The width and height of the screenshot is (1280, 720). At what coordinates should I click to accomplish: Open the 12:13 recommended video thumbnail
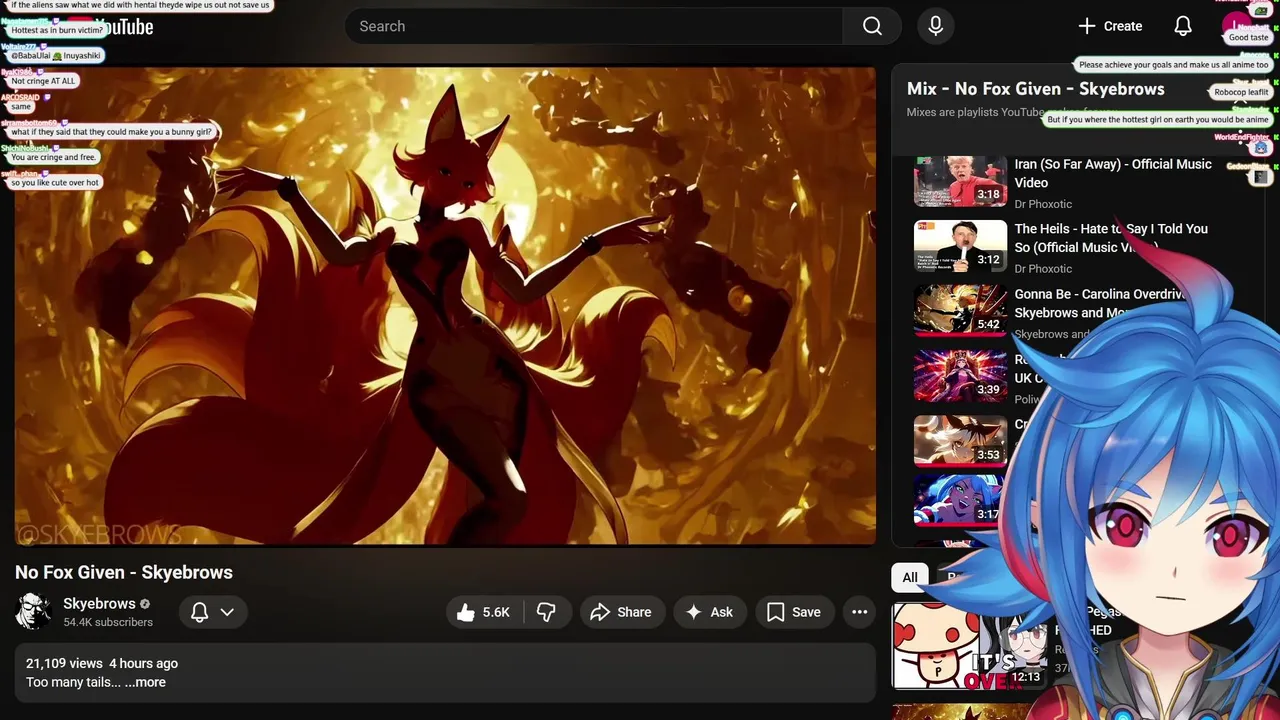point(969,646)
